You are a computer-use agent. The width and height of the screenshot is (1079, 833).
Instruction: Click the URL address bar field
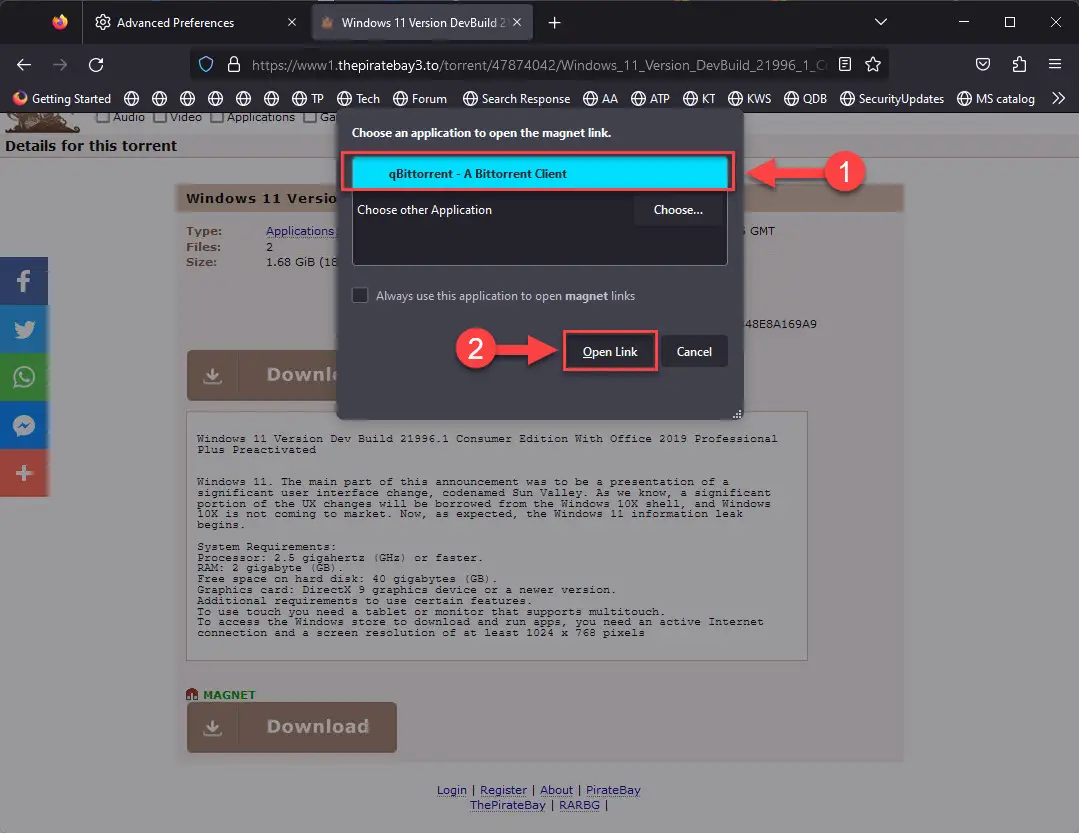(539, 65)
